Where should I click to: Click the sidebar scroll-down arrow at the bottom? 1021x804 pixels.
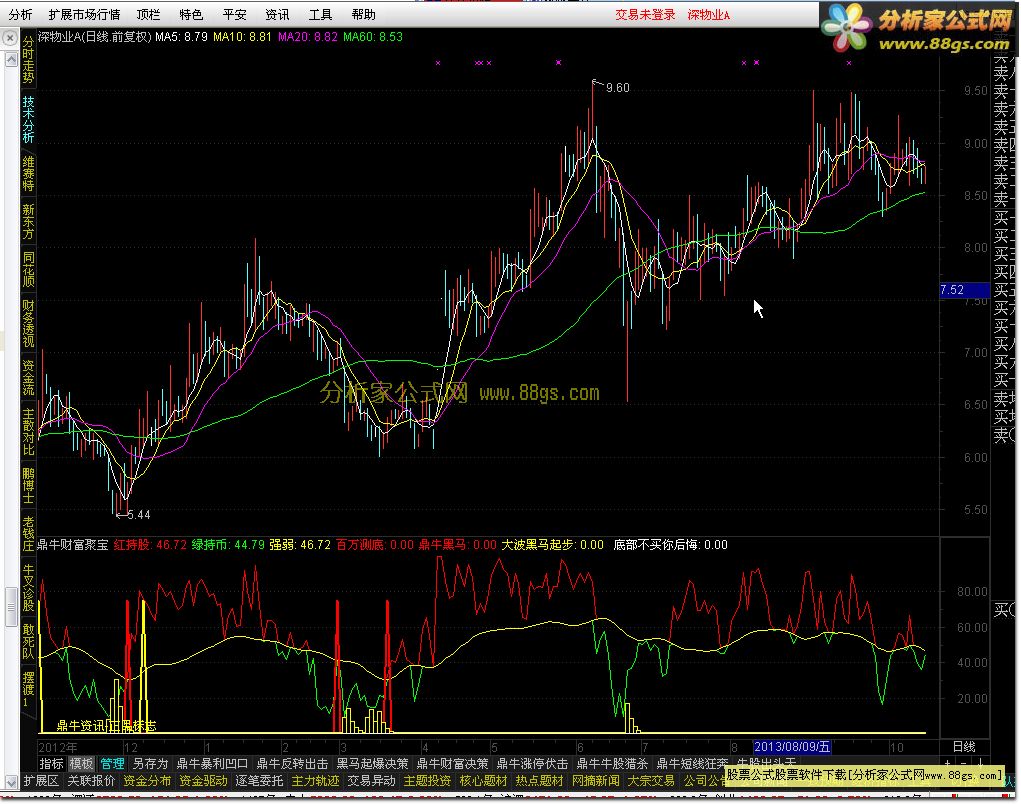(11, 781)
